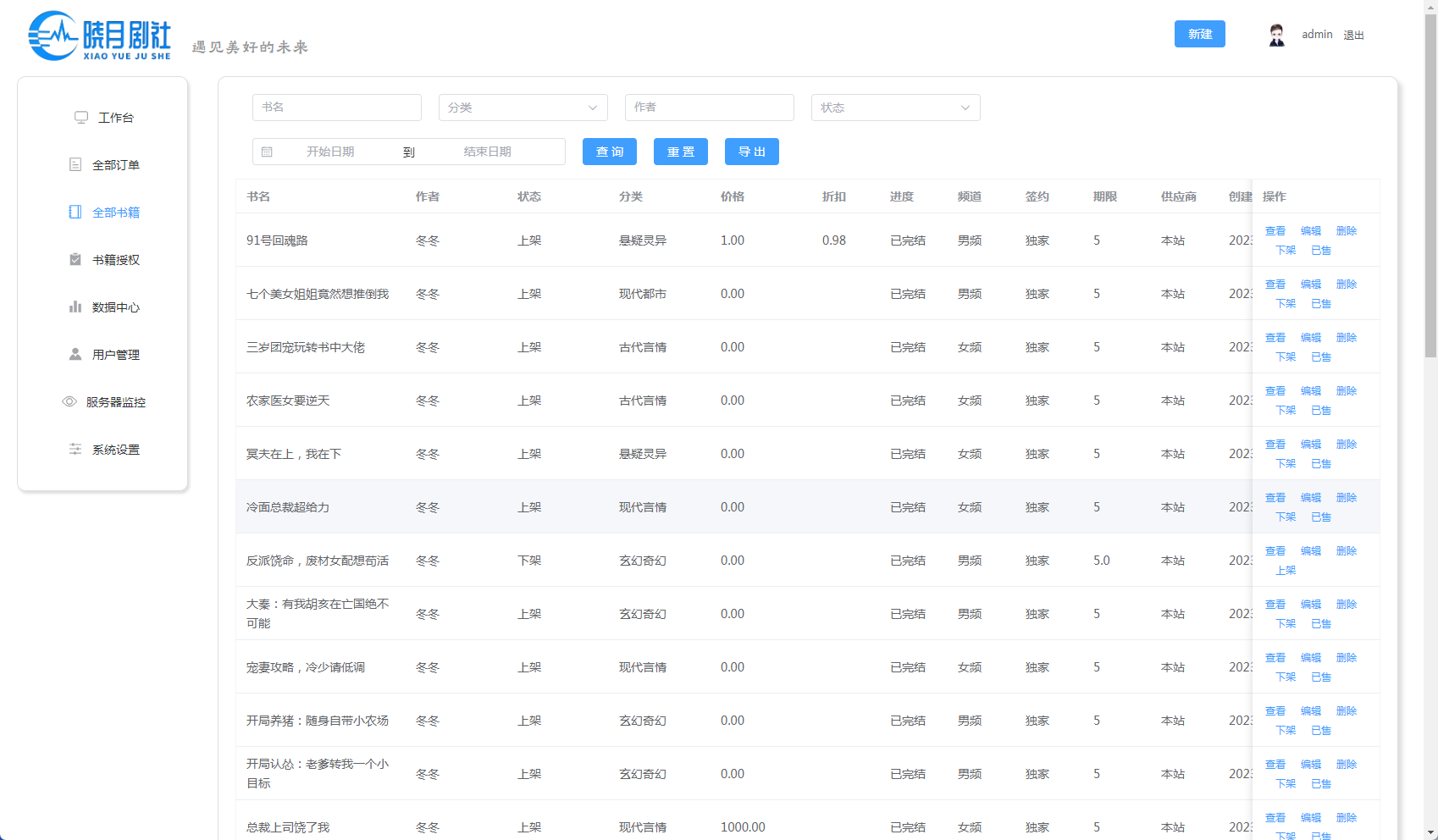Click the 全部订单 document icon in the sidebar
This screenshot has width=1438, height=840.
click(x=75, y=164)
